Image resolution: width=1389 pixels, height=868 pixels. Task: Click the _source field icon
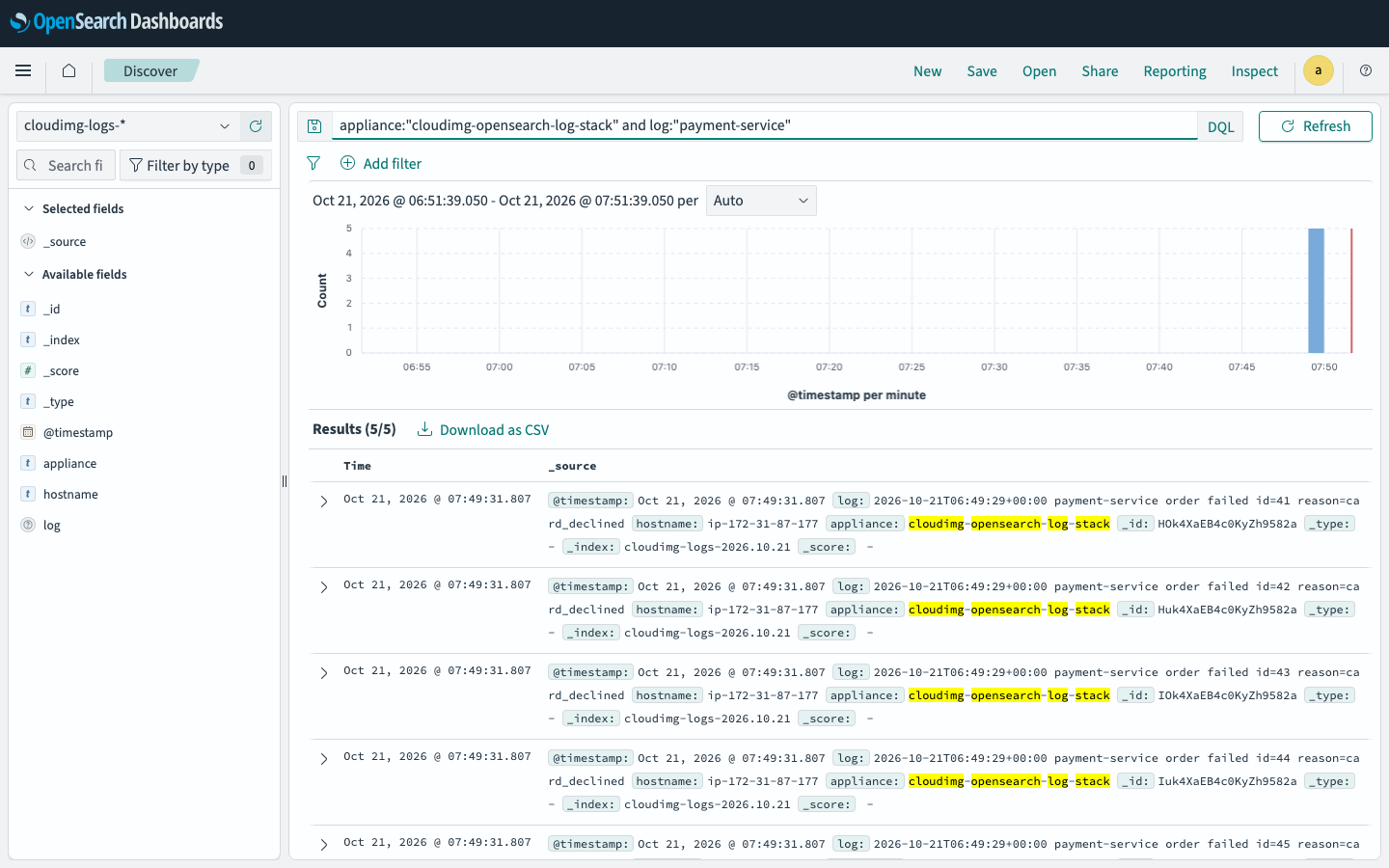click(x=28, y=241)
